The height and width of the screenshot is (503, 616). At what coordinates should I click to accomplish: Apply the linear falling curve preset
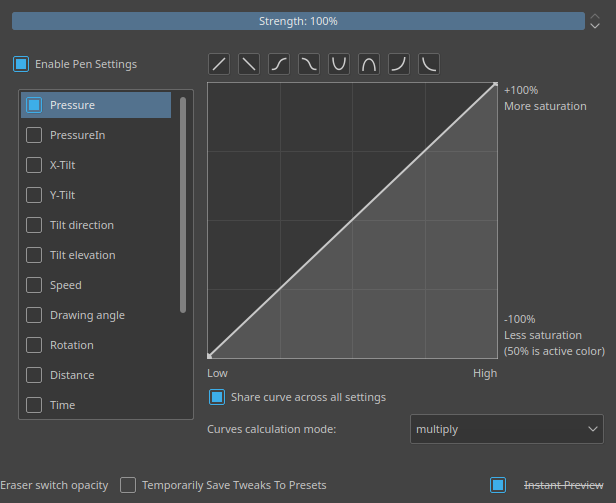click(x=249, y=64)
